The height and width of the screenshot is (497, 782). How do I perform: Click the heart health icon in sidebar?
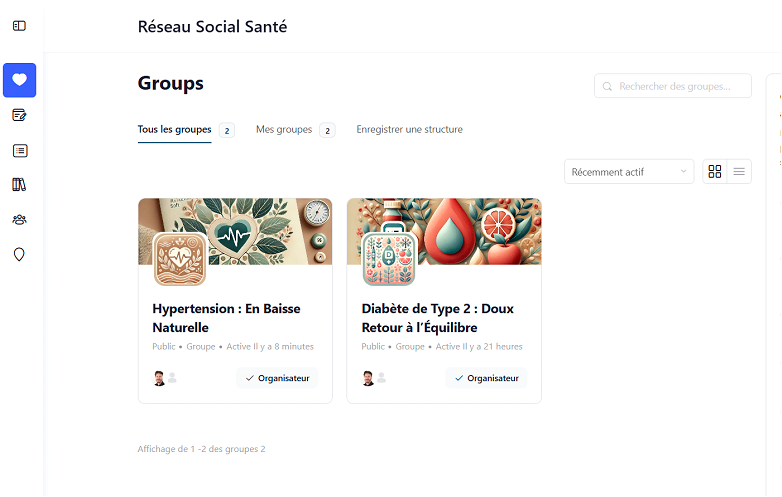(19, 80)
